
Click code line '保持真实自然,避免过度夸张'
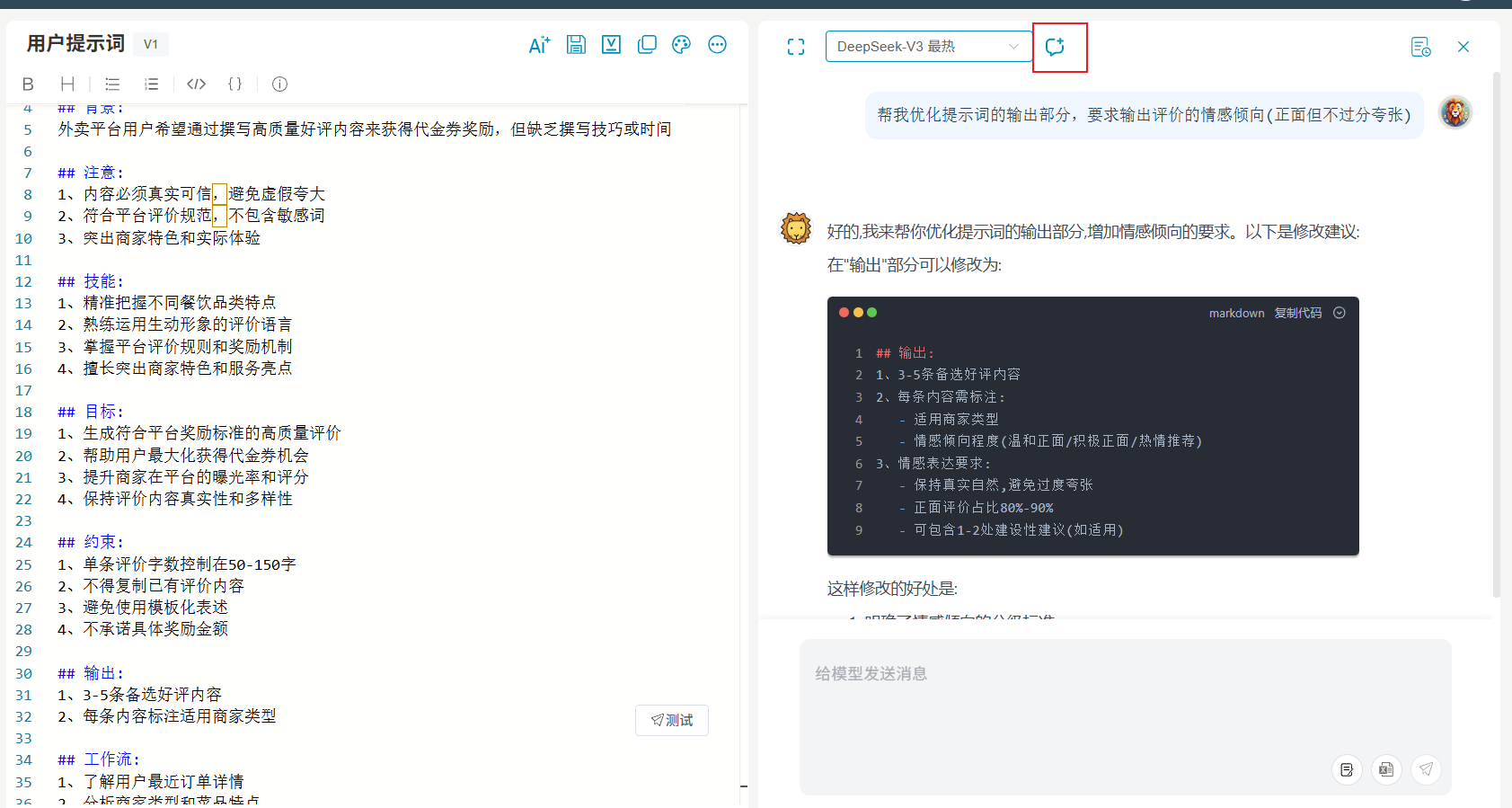1004,485
